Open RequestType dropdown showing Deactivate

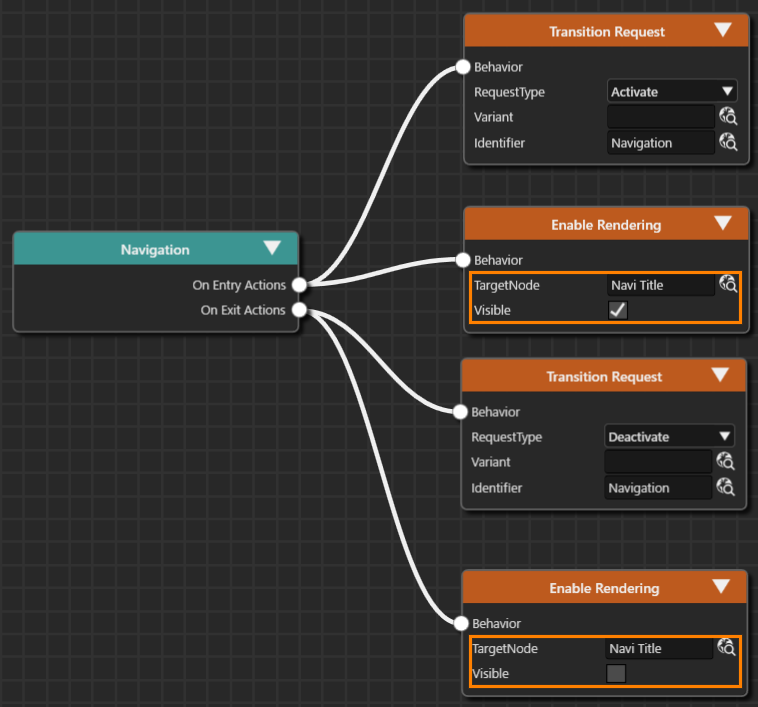click(670, 436)
